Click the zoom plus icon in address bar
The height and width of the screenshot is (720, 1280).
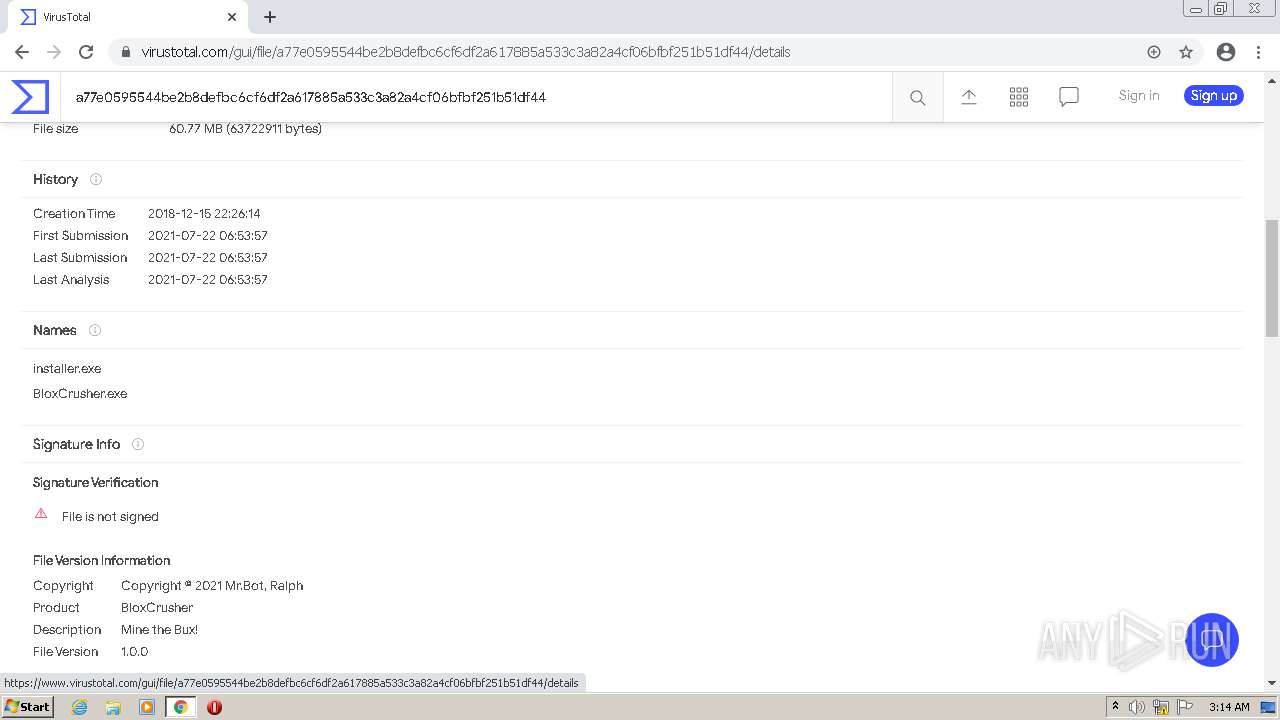point(1154,52)
